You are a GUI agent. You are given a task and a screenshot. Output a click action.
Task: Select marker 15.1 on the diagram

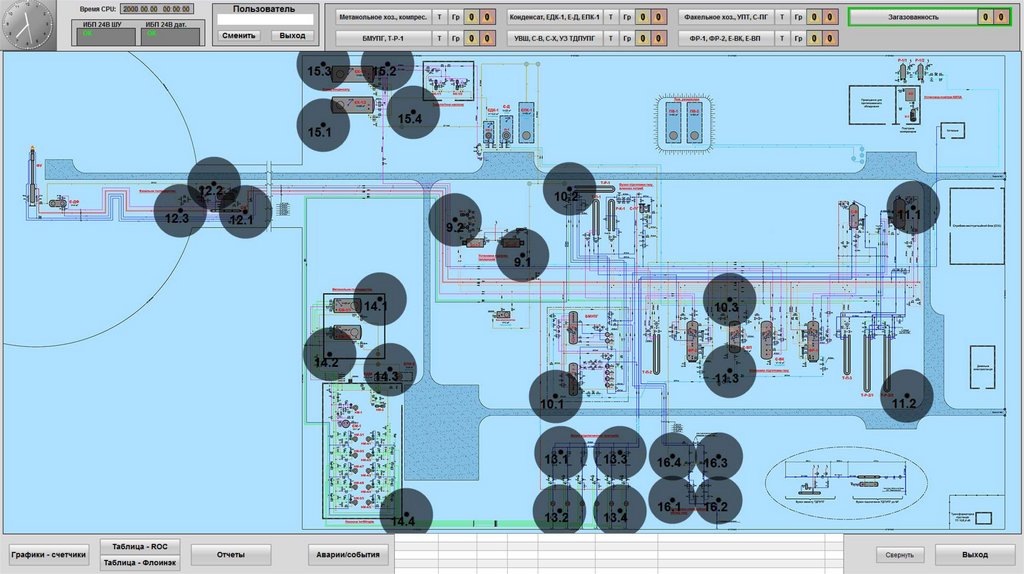coord(323,125)
